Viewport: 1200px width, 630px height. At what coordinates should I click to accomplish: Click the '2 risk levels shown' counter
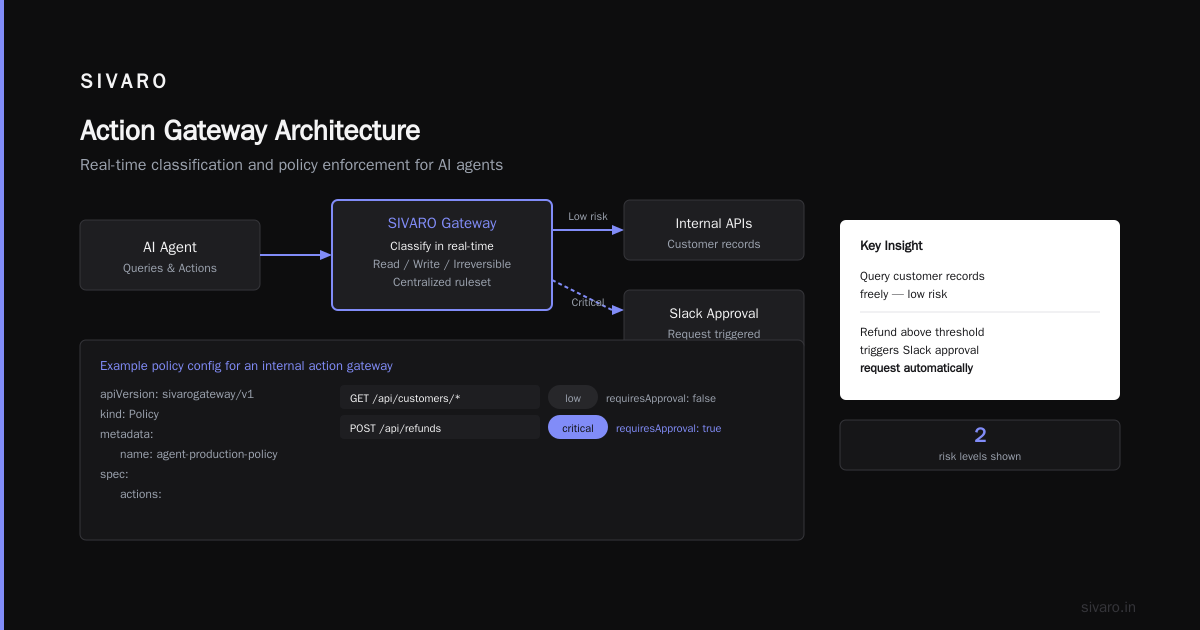(980, 445)
